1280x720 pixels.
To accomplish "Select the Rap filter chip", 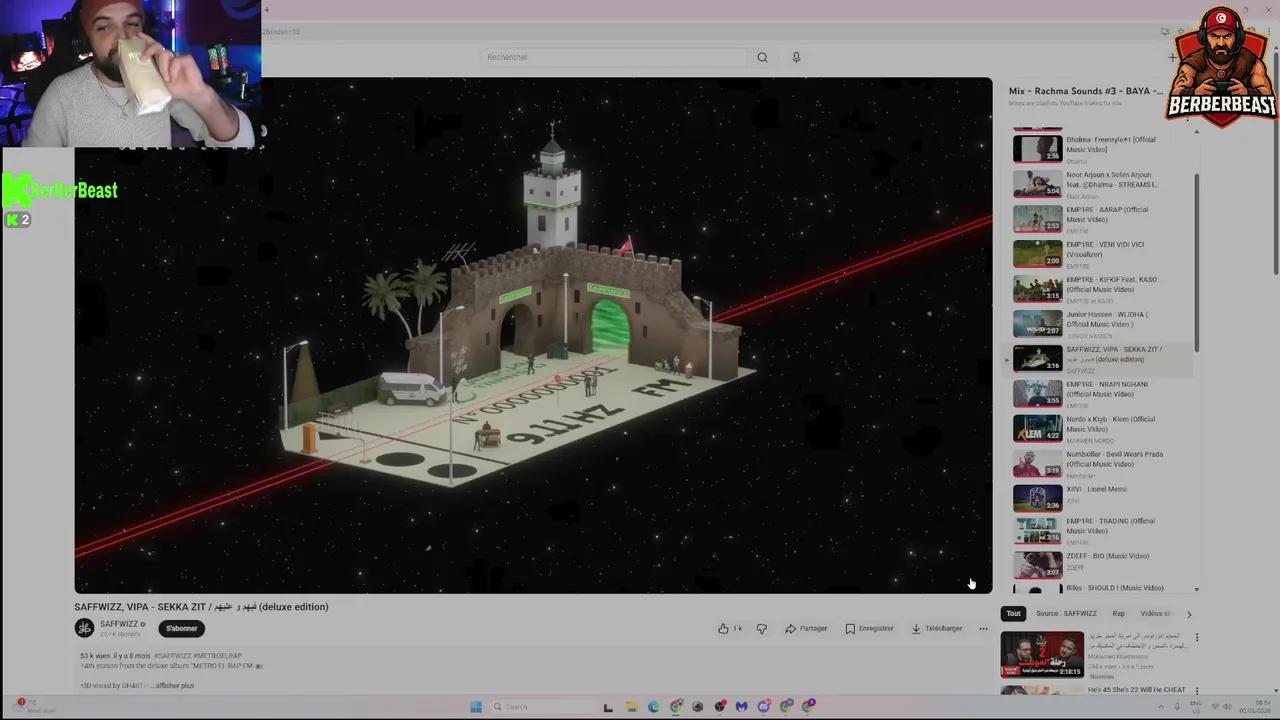I will click(1118, 613).
